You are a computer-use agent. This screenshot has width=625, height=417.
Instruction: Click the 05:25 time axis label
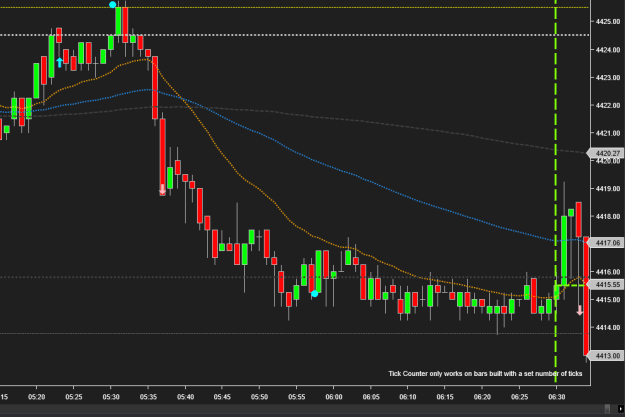click(74, 397)
